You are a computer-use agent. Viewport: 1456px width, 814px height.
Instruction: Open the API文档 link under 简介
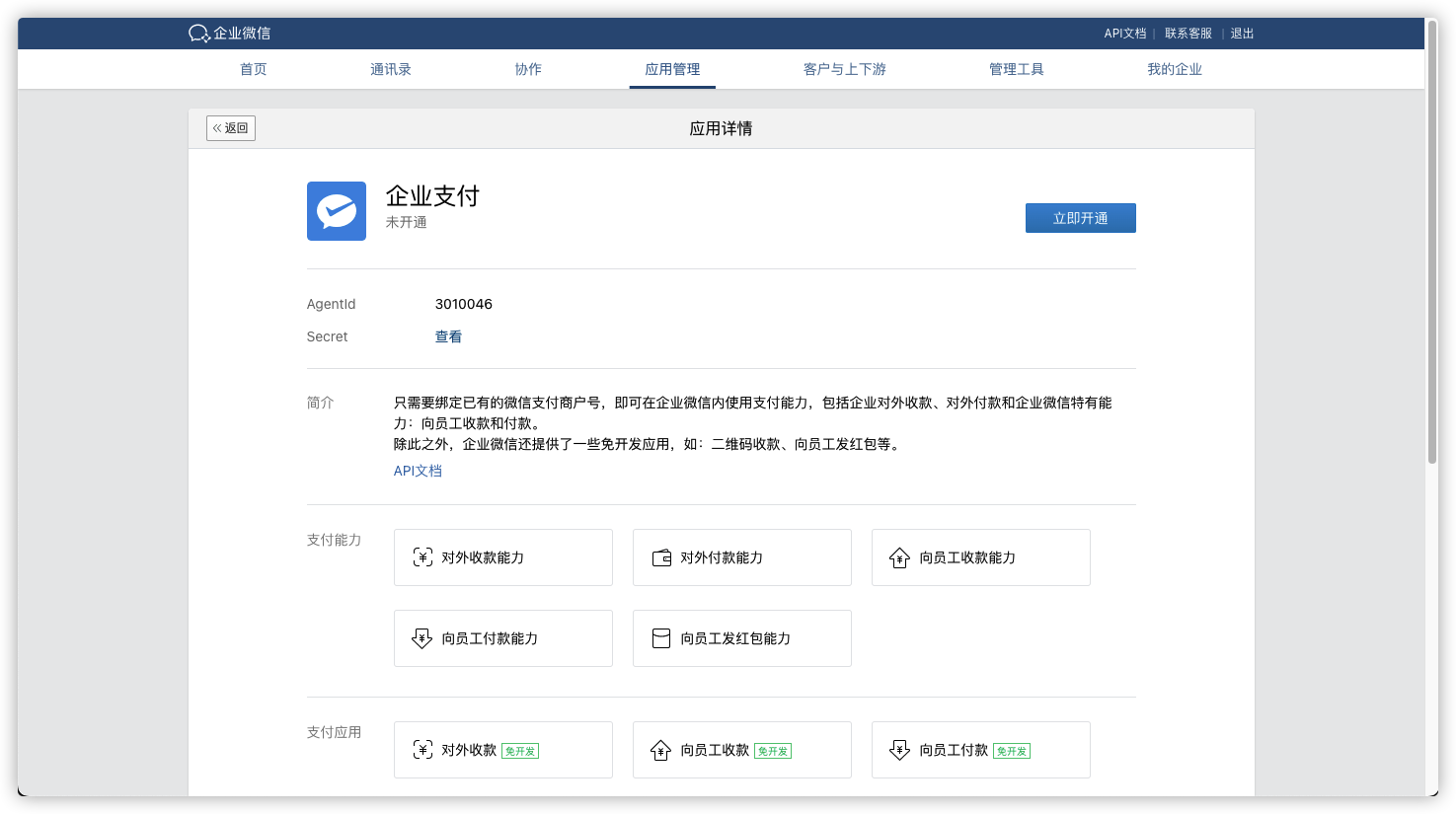click(x=418, y=471)
